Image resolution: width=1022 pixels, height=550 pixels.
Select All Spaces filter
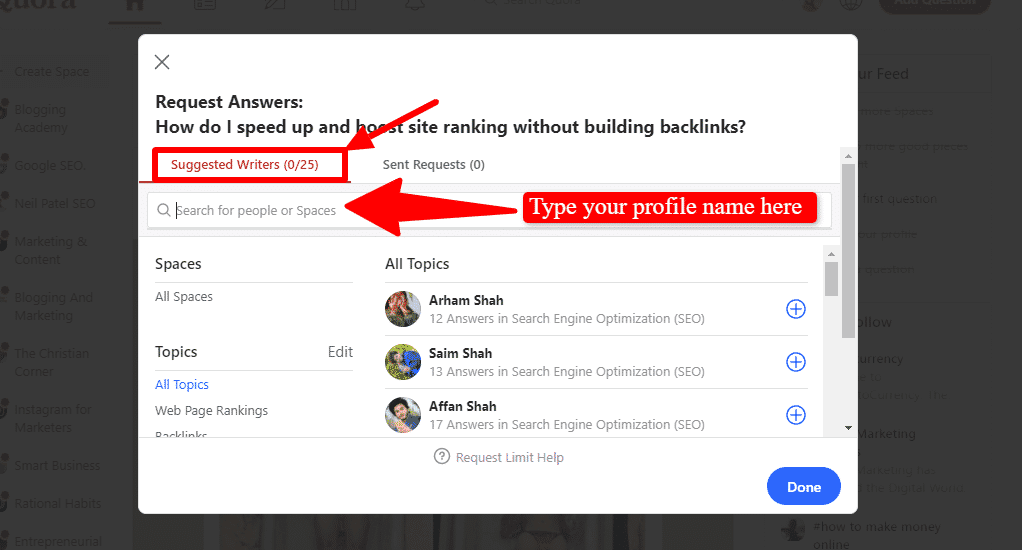point(184,297)
